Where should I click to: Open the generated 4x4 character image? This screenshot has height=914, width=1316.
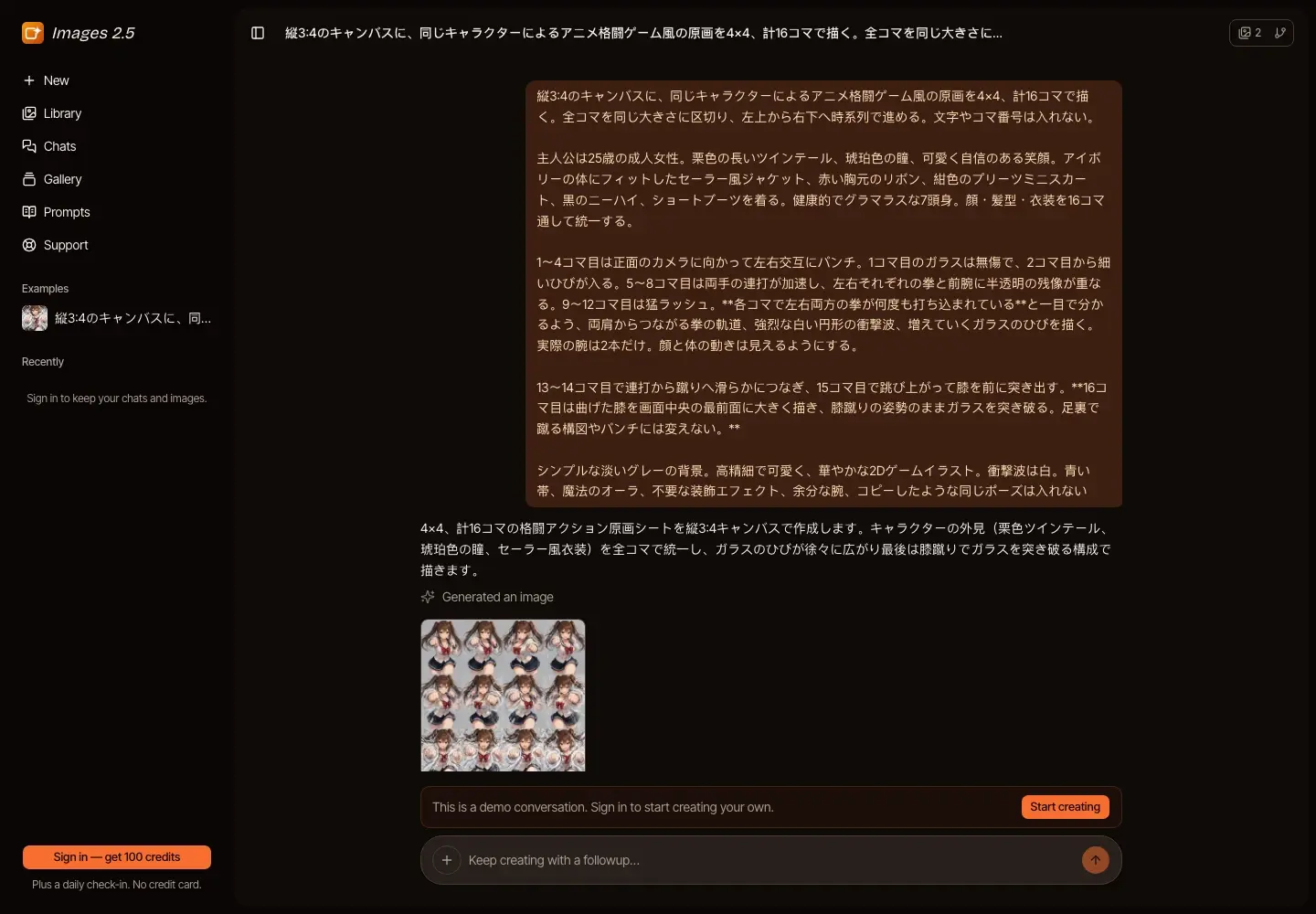click(x=503, y=696)
